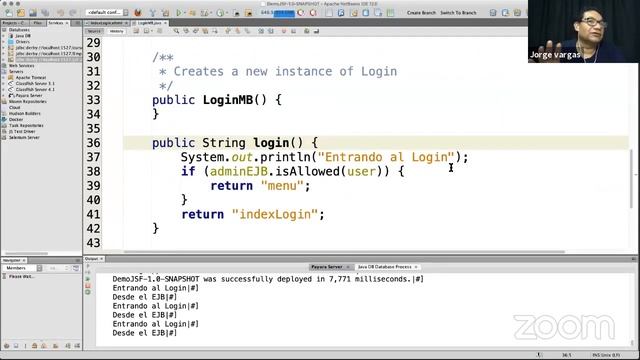
Task: Open the LoginMB.java editor tab
Action: (x=149, y=23)
